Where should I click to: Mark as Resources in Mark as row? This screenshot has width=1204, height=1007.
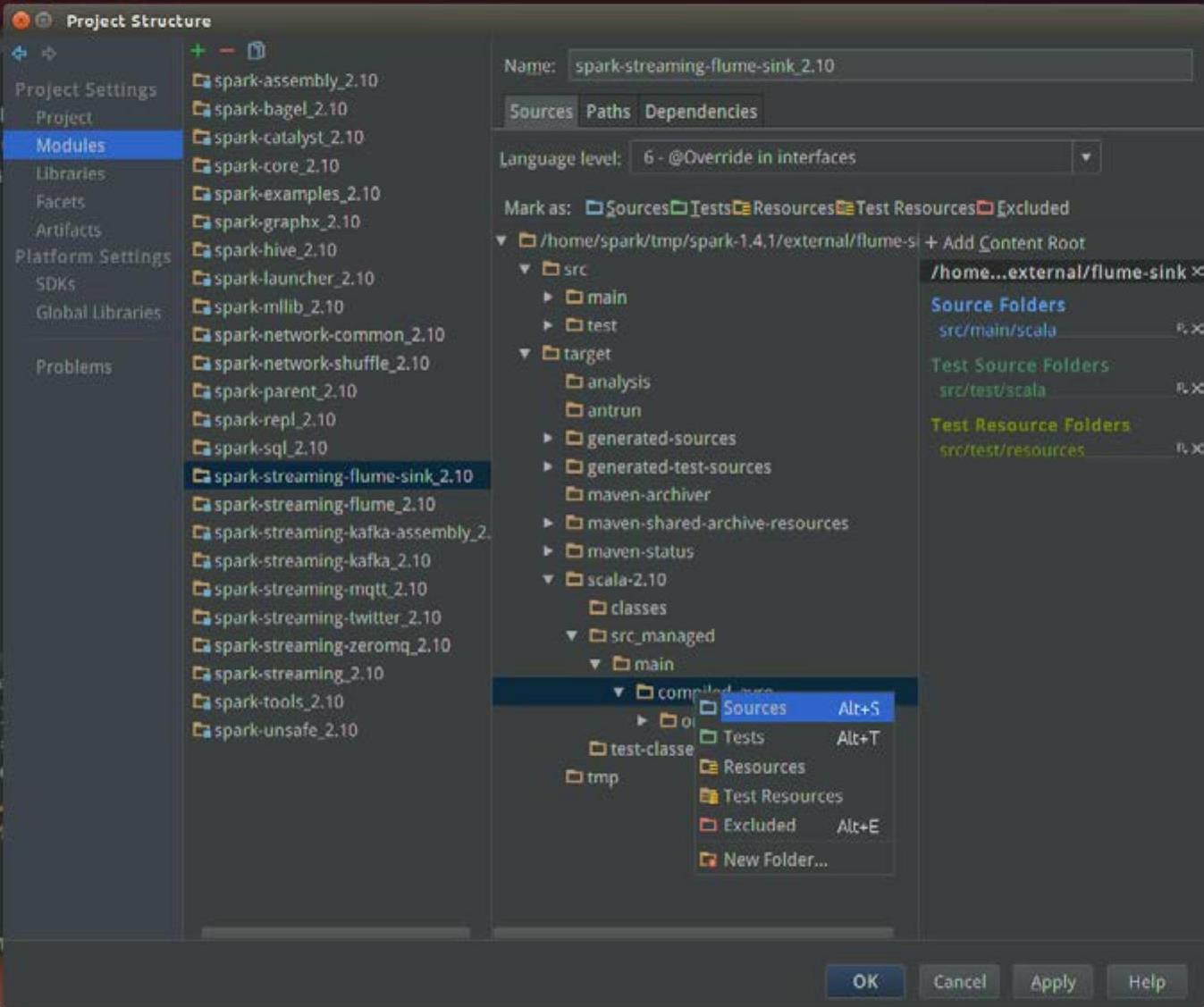[784, 208]
